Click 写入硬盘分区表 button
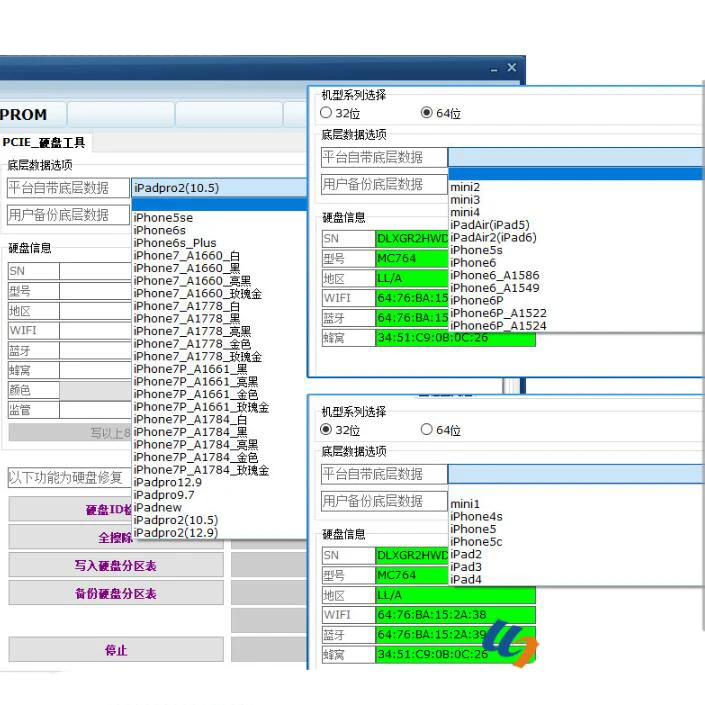 point(116,565)
